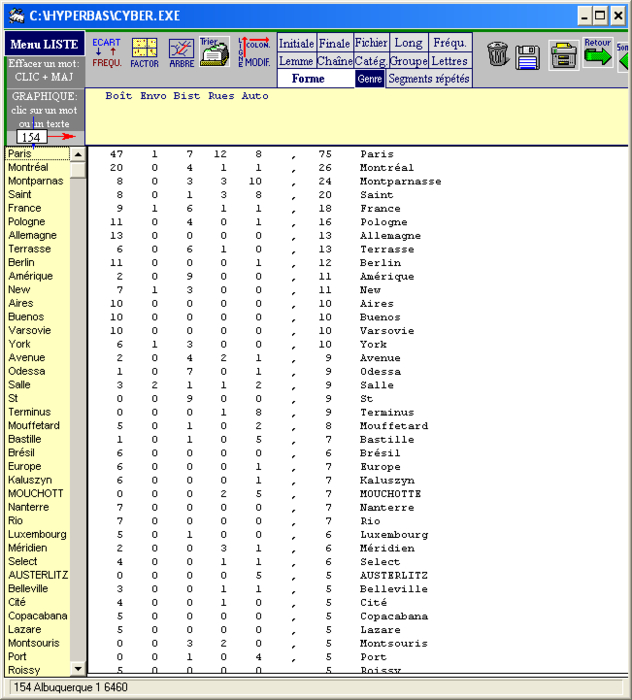
Task: Select AUSTERLITZ in the word list
Action: [x=38, y=575]
